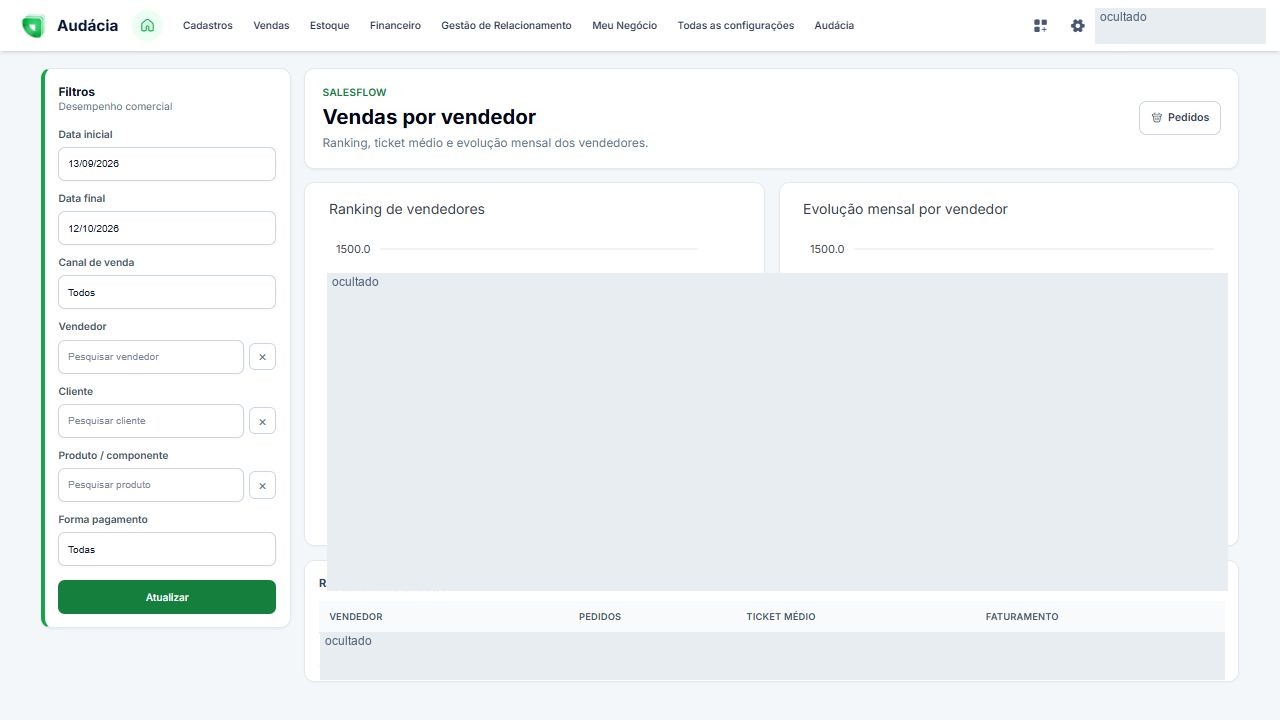Open the Cadastros menu

208,26
